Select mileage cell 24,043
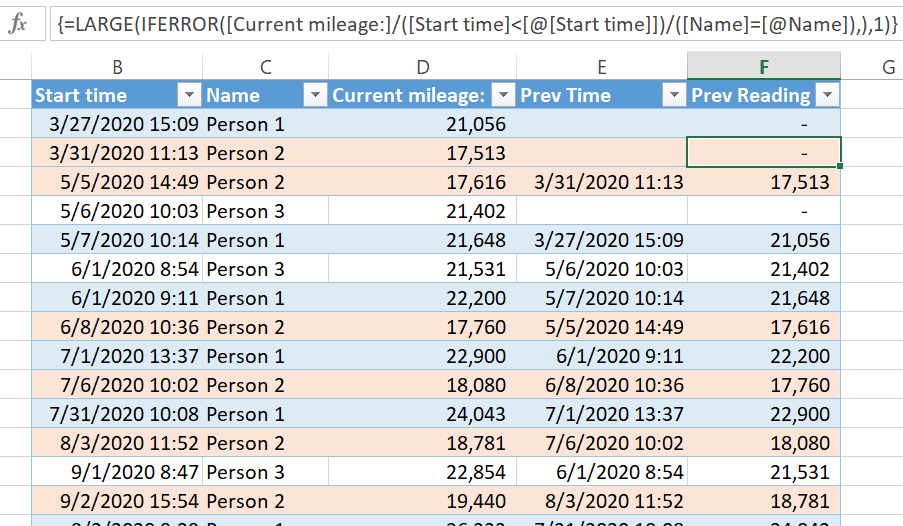903x526 pixels. click(x=423, y=414)
